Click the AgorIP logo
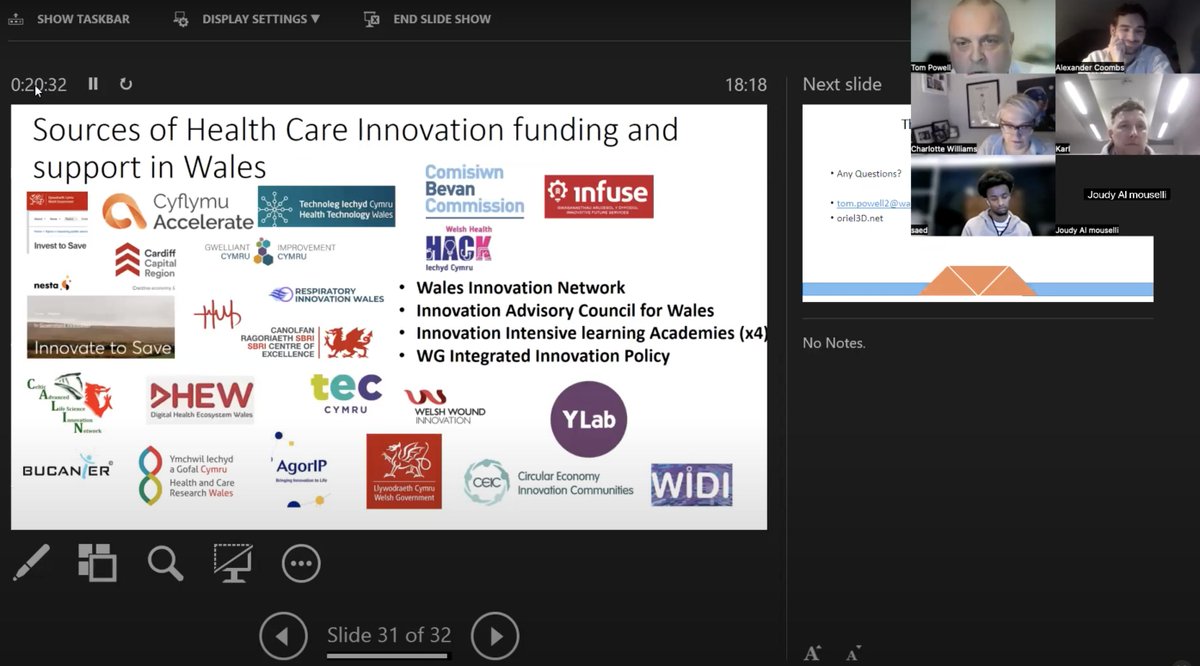This screenshot has width=1200, height=666. click(x=300, y=468)
